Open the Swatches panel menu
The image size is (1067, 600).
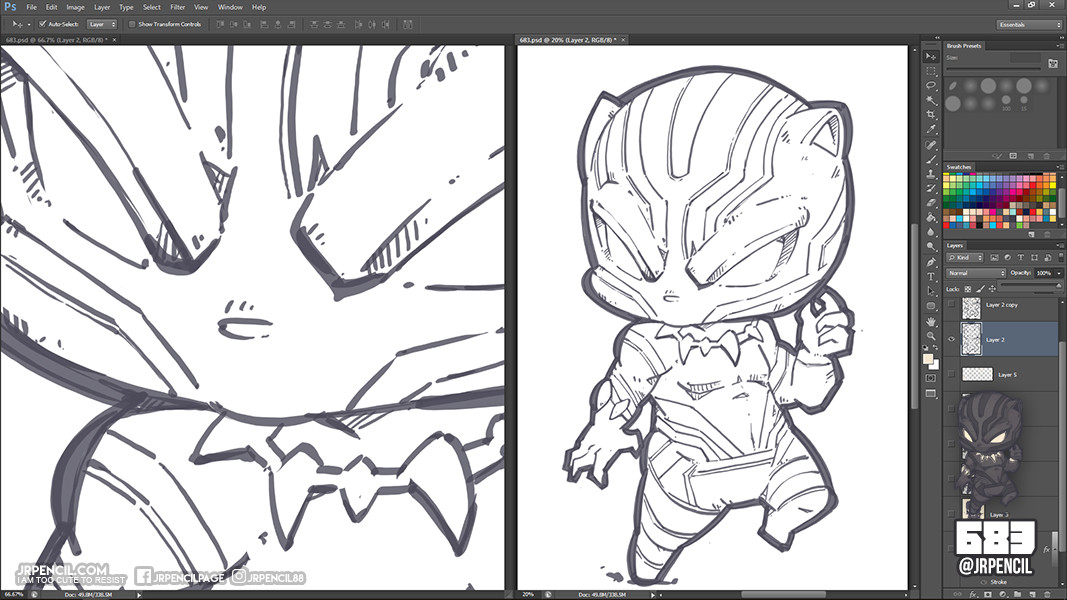[1060, 167]
